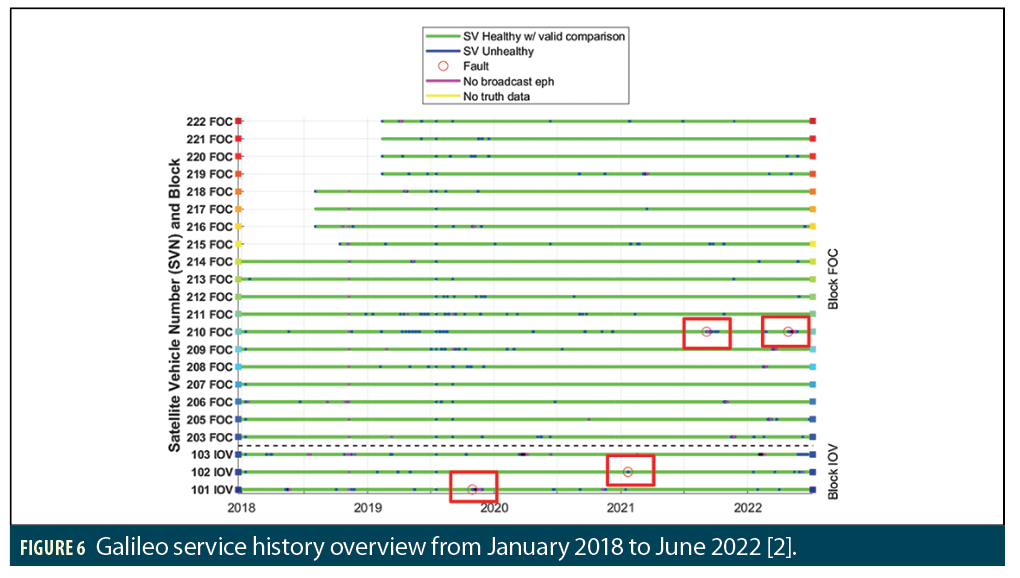Screen dimensions: 1020x578
Task: Select the 203 FOC satellite label
Action: coord(208,437)
